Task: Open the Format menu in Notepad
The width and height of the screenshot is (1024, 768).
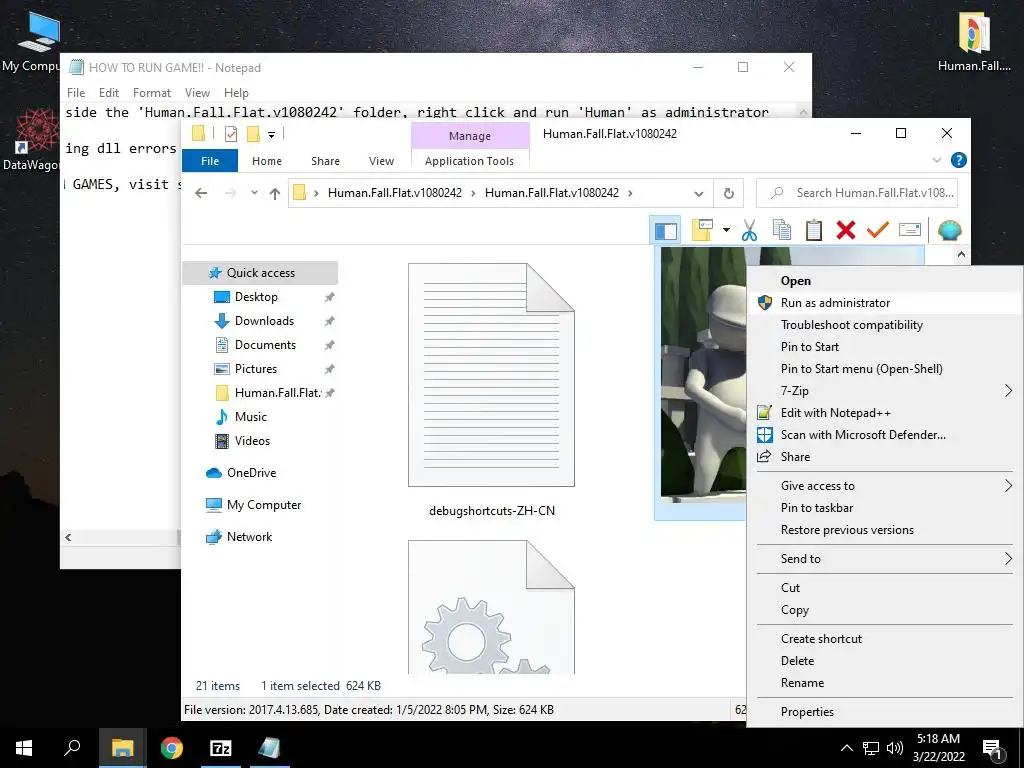Action: (152, 93)
